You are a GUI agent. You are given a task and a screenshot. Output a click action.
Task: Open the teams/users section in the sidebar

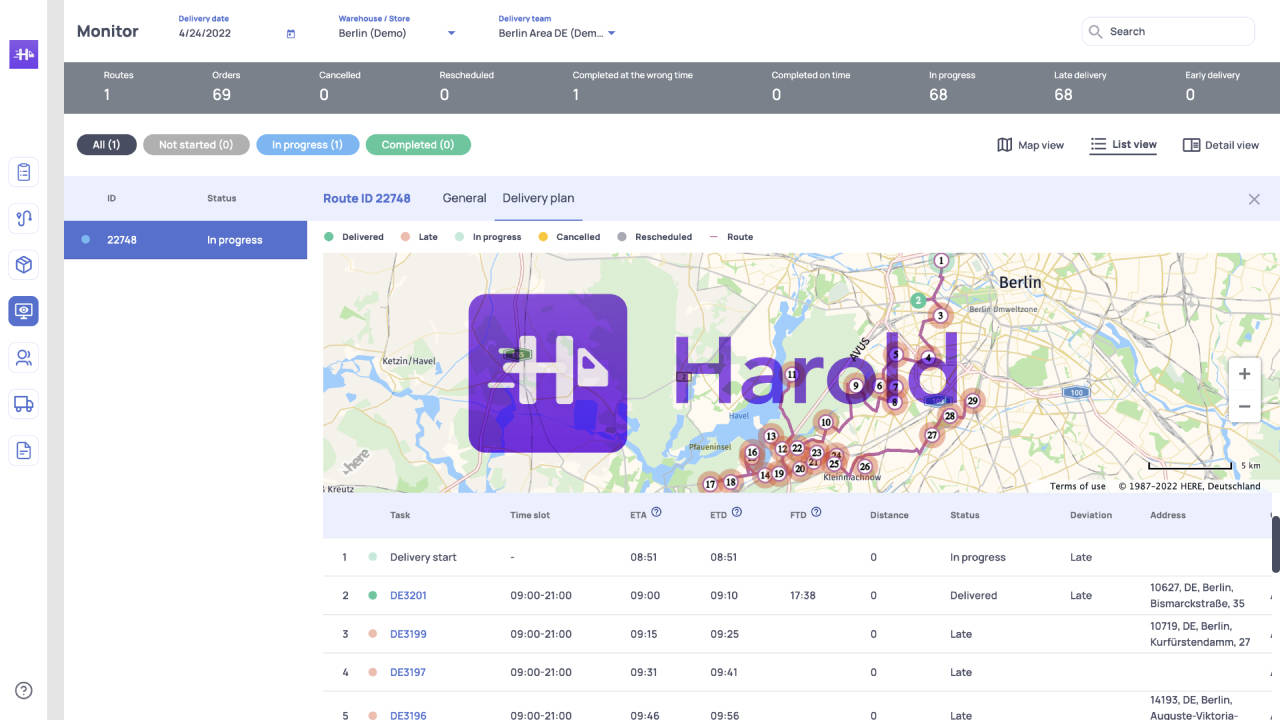(23, 357)
